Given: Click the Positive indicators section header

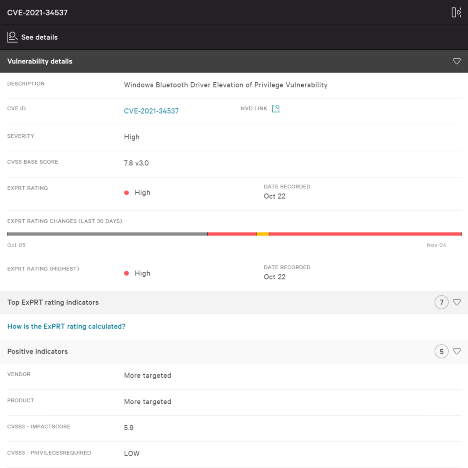Looking at the screenshot, I should [x=234, y=351].
